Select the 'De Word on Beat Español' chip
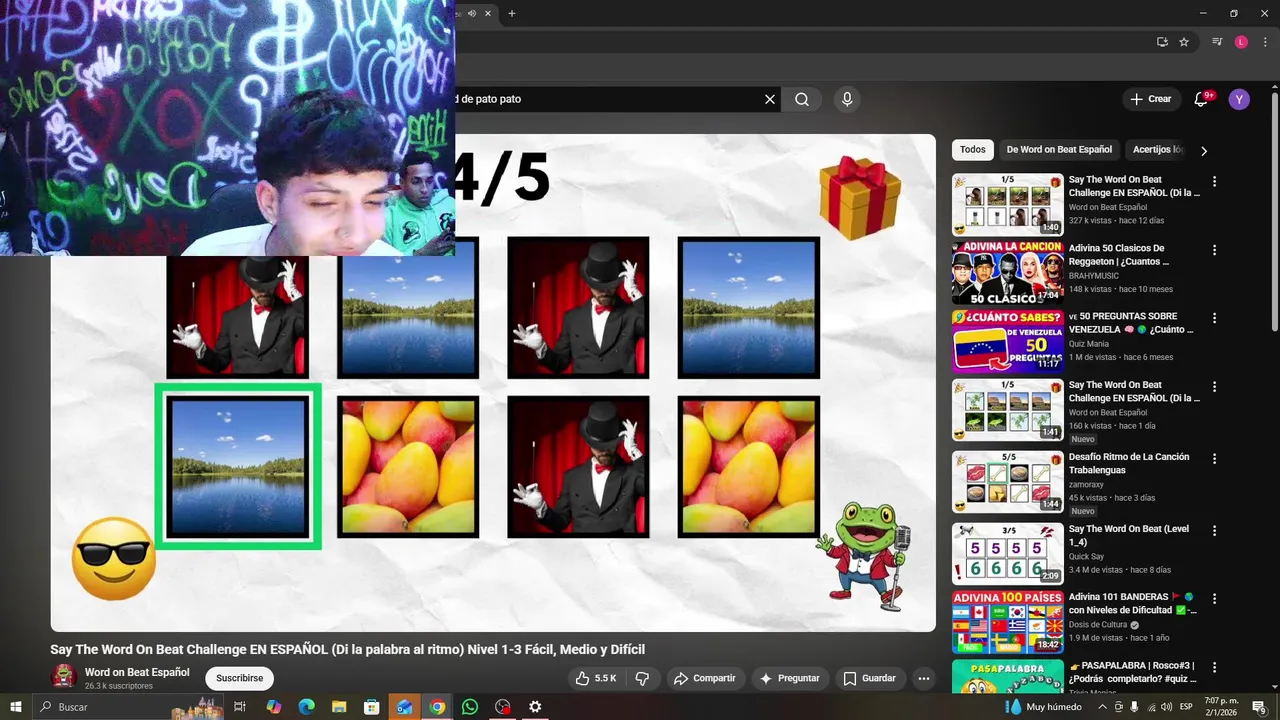This screenshot has height=720, width=1280. tap(1059, 150)
